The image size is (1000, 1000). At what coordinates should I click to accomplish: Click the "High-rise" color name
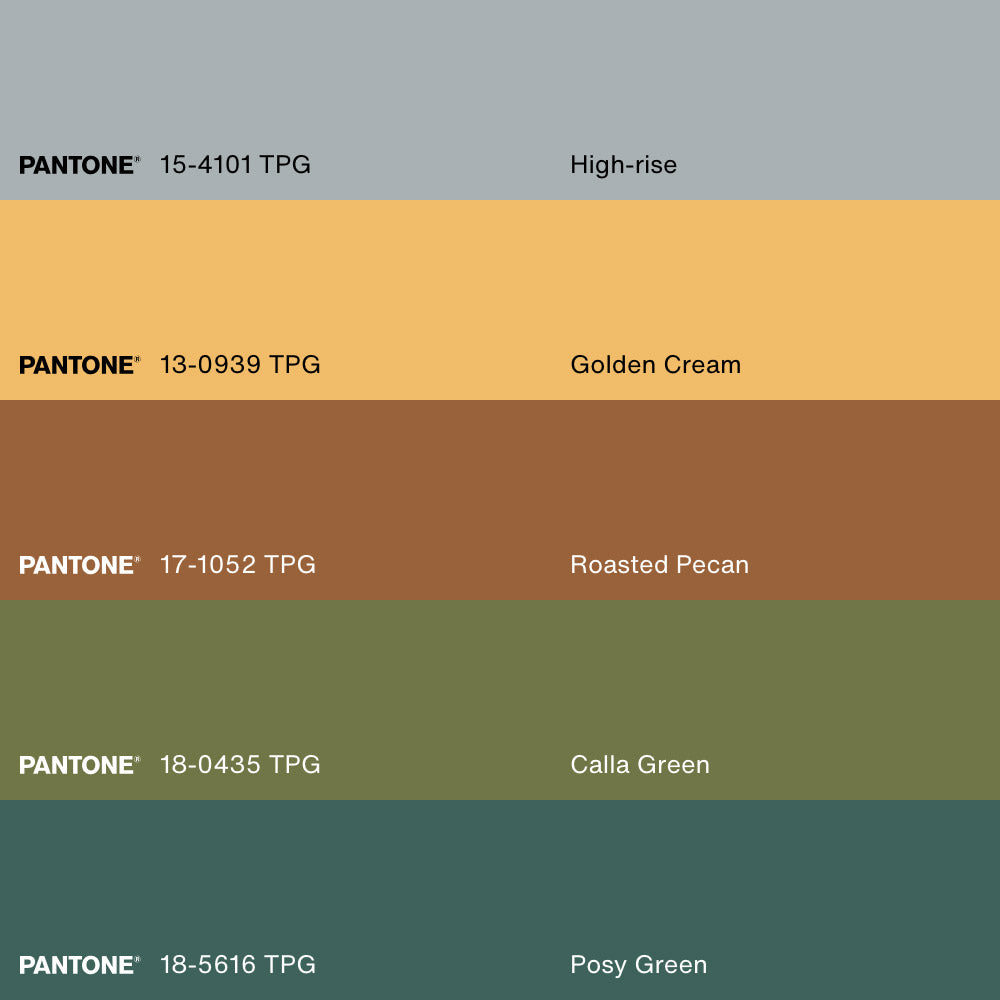click(623, 165)
